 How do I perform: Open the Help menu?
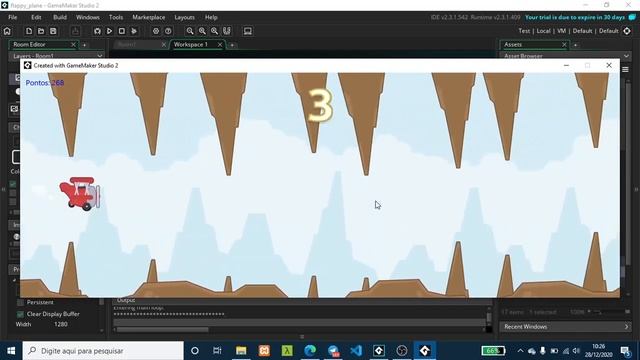(x=211, y=17)
